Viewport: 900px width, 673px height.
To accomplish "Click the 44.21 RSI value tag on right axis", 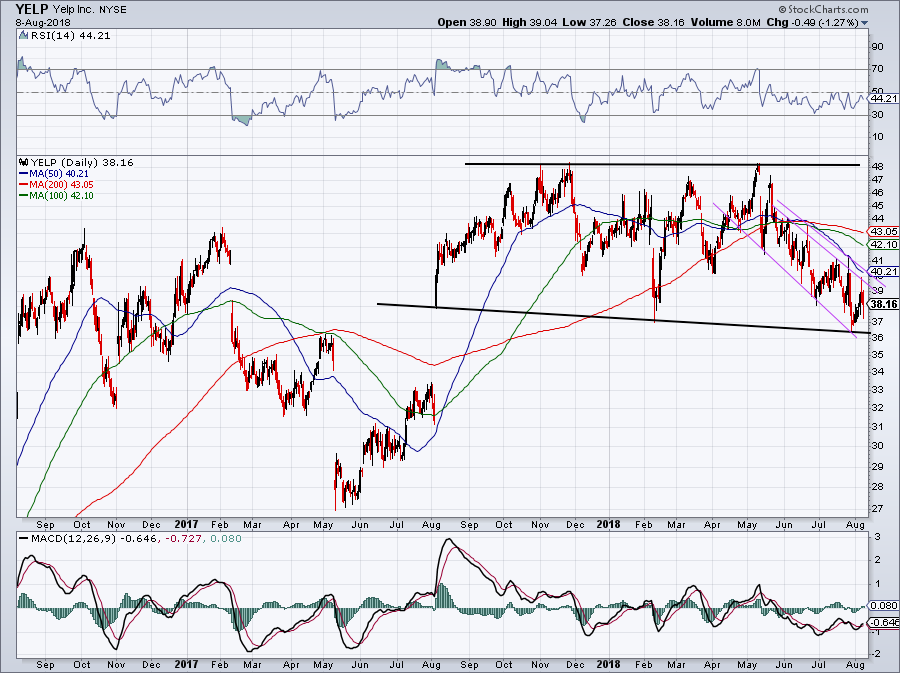I will [x=884, y=99].
